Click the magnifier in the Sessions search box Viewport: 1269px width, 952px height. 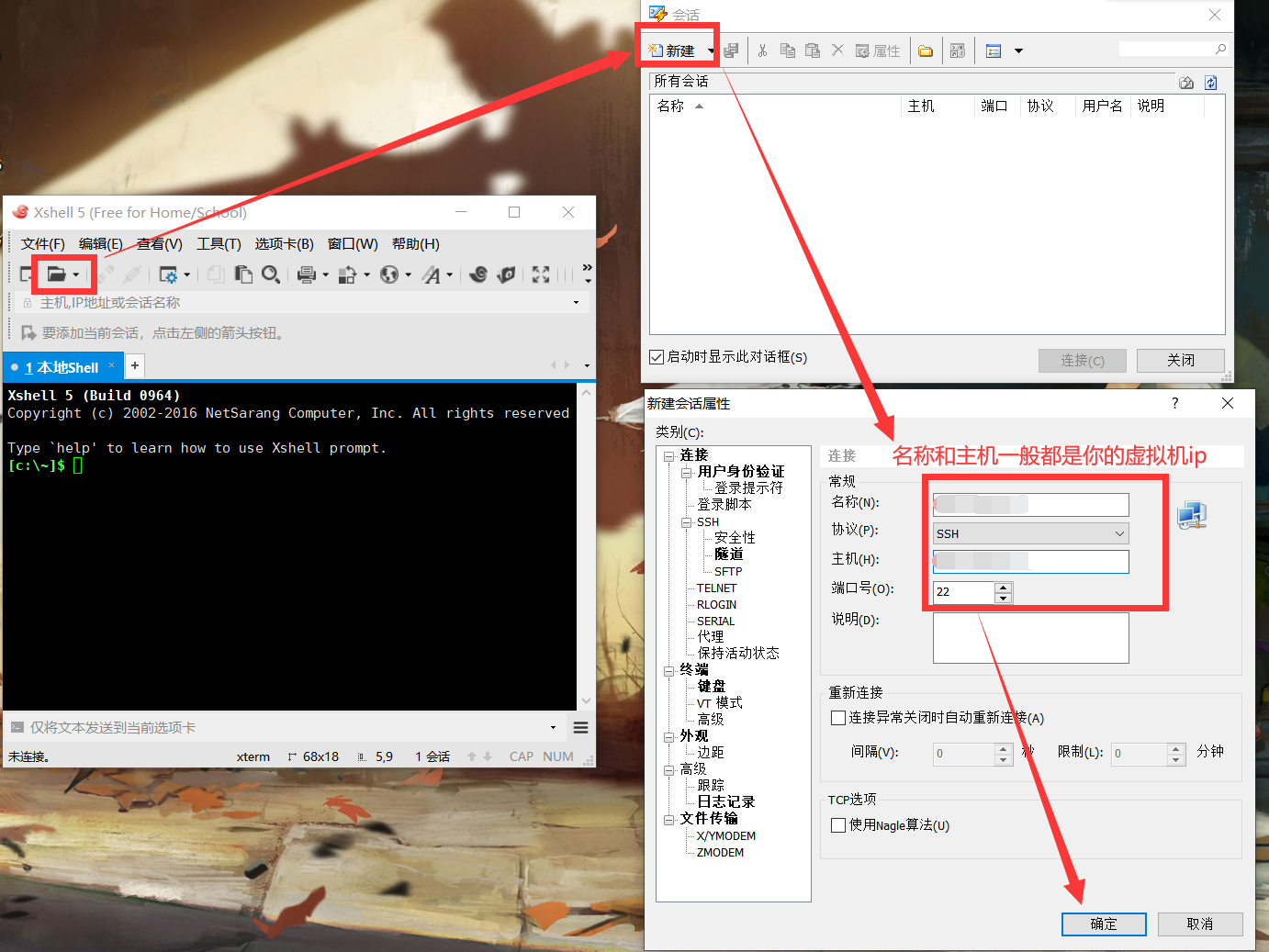coord(1220,49)
